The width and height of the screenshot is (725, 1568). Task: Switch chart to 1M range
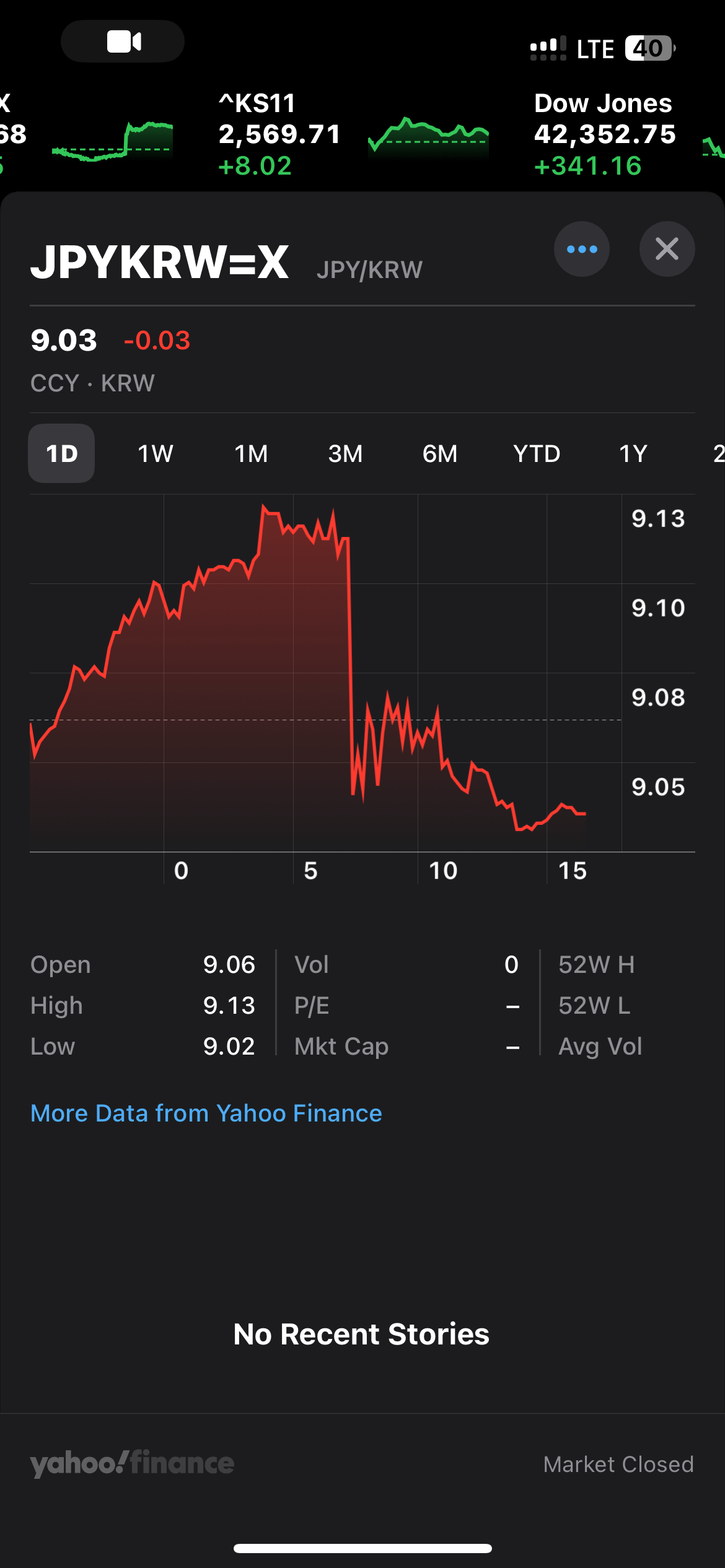251,453
